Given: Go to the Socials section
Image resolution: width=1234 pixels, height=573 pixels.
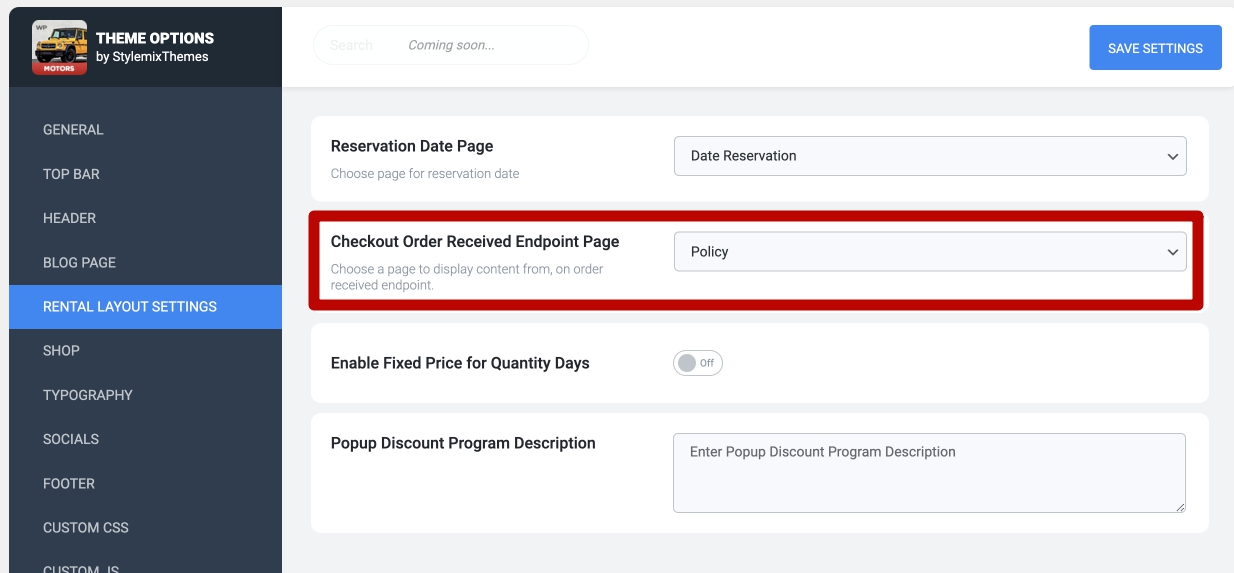Looking at the screenshot, I should [71, 439].
